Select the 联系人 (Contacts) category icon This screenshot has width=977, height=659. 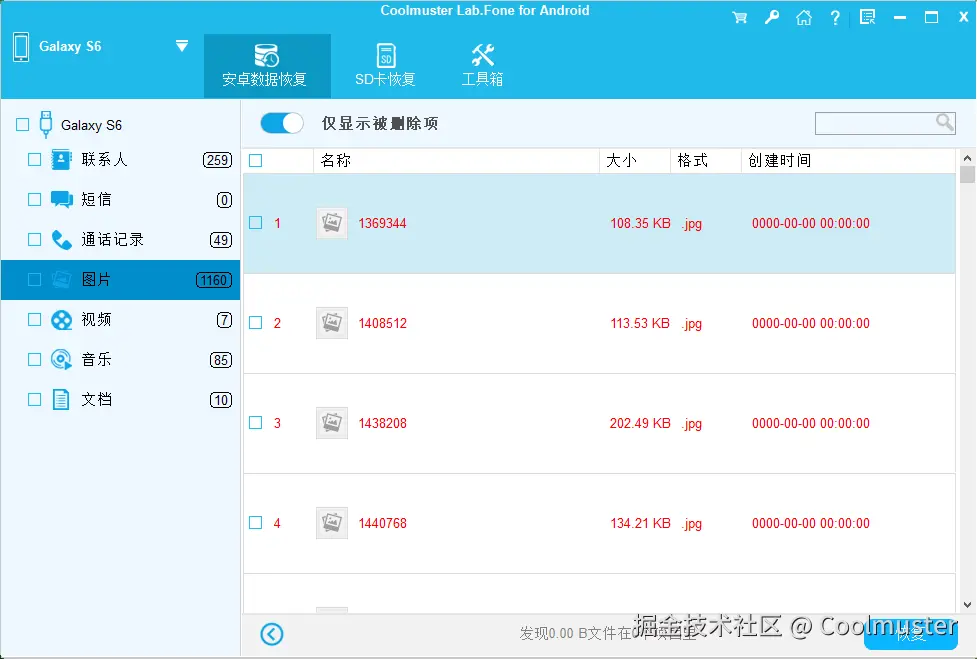[62, 159]
